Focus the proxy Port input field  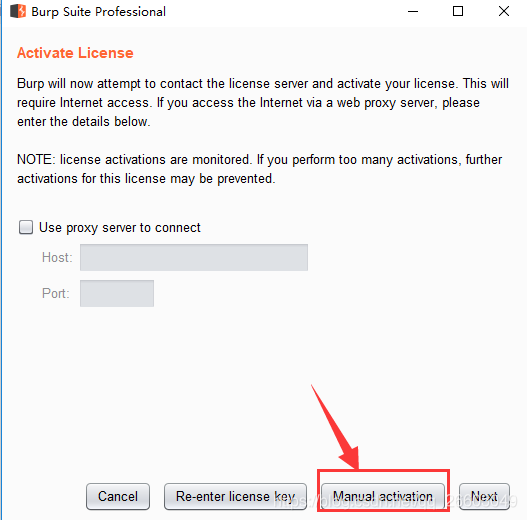(117, 293)
